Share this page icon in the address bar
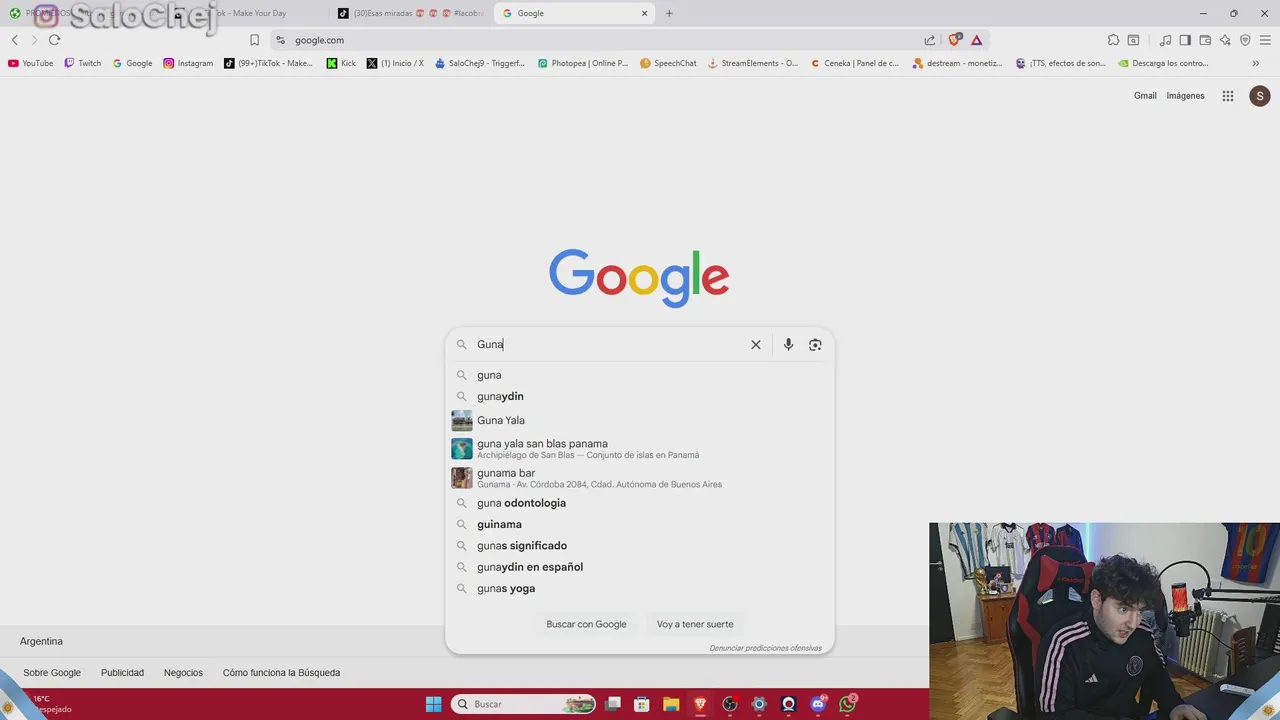 tap(930, 40)
